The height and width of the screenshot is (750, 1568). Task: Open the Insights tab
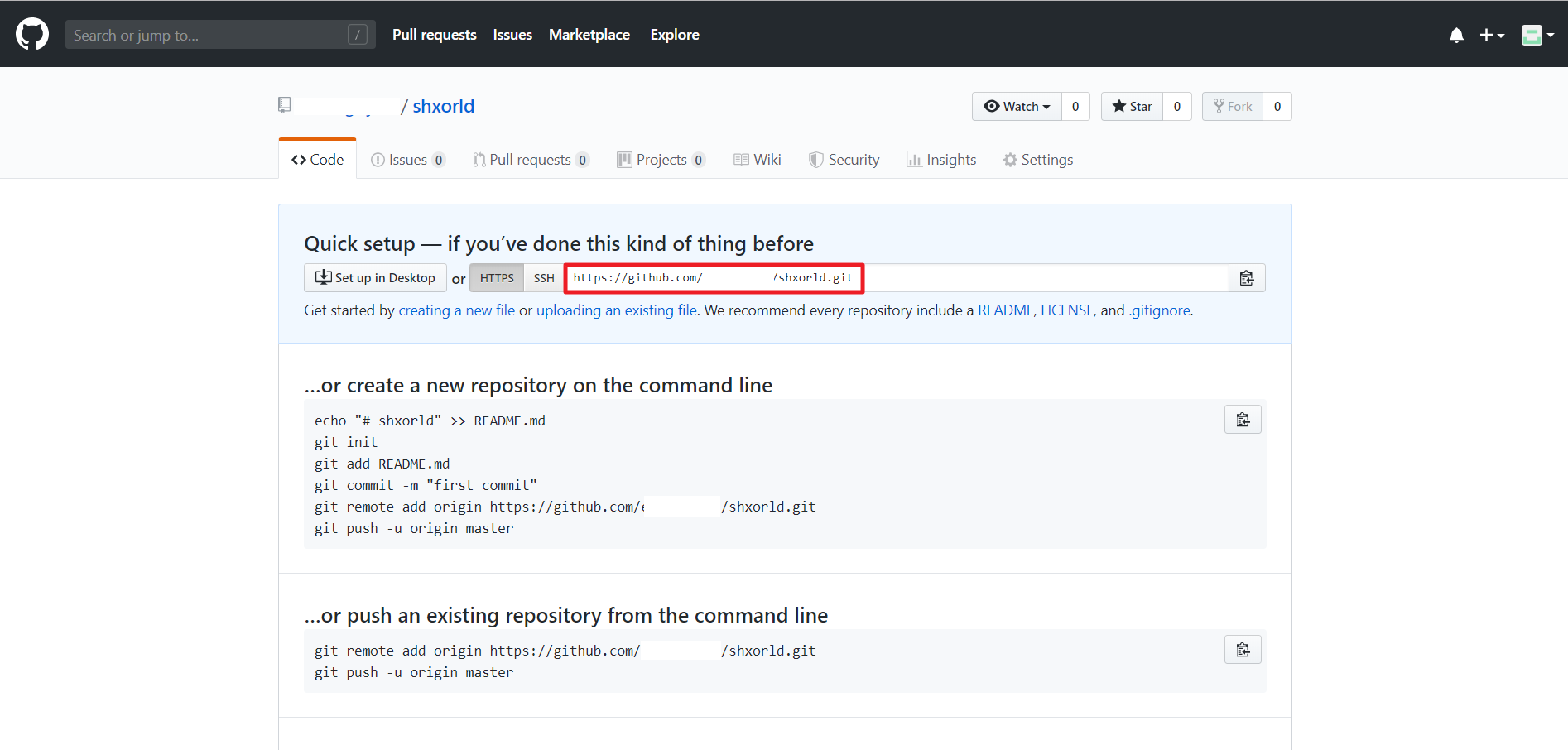[x=941, y=160]
